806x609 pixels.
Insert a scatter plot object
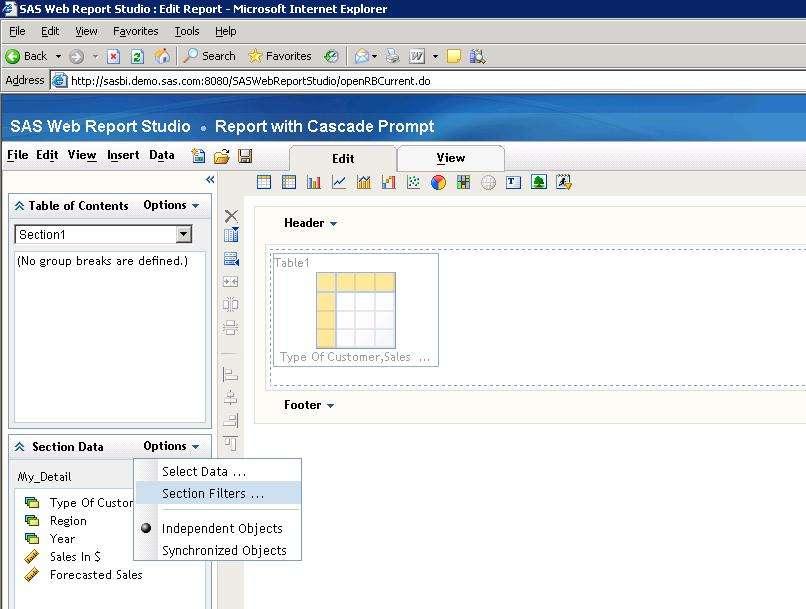point(413,182)
